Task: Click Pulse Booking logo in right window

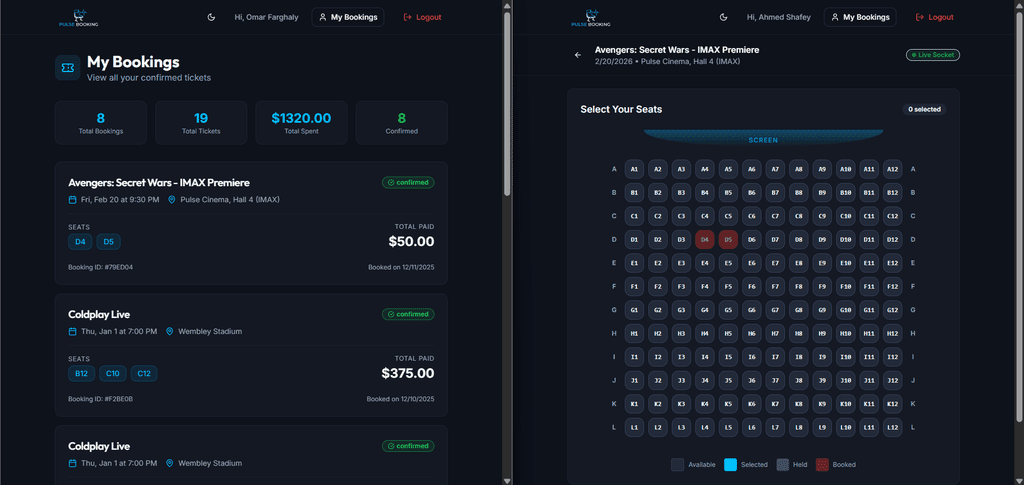Action: coord(590,17)
